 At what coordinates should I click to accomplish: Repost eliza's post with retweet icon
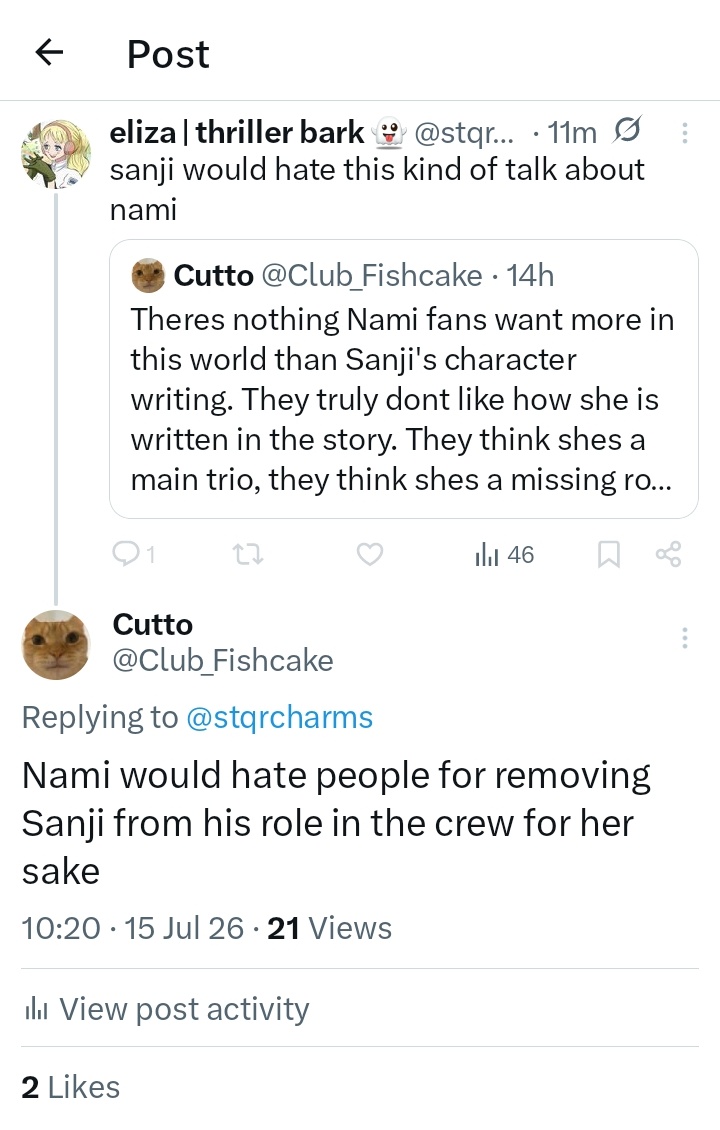pyautogui.click(x=248, y=554)
